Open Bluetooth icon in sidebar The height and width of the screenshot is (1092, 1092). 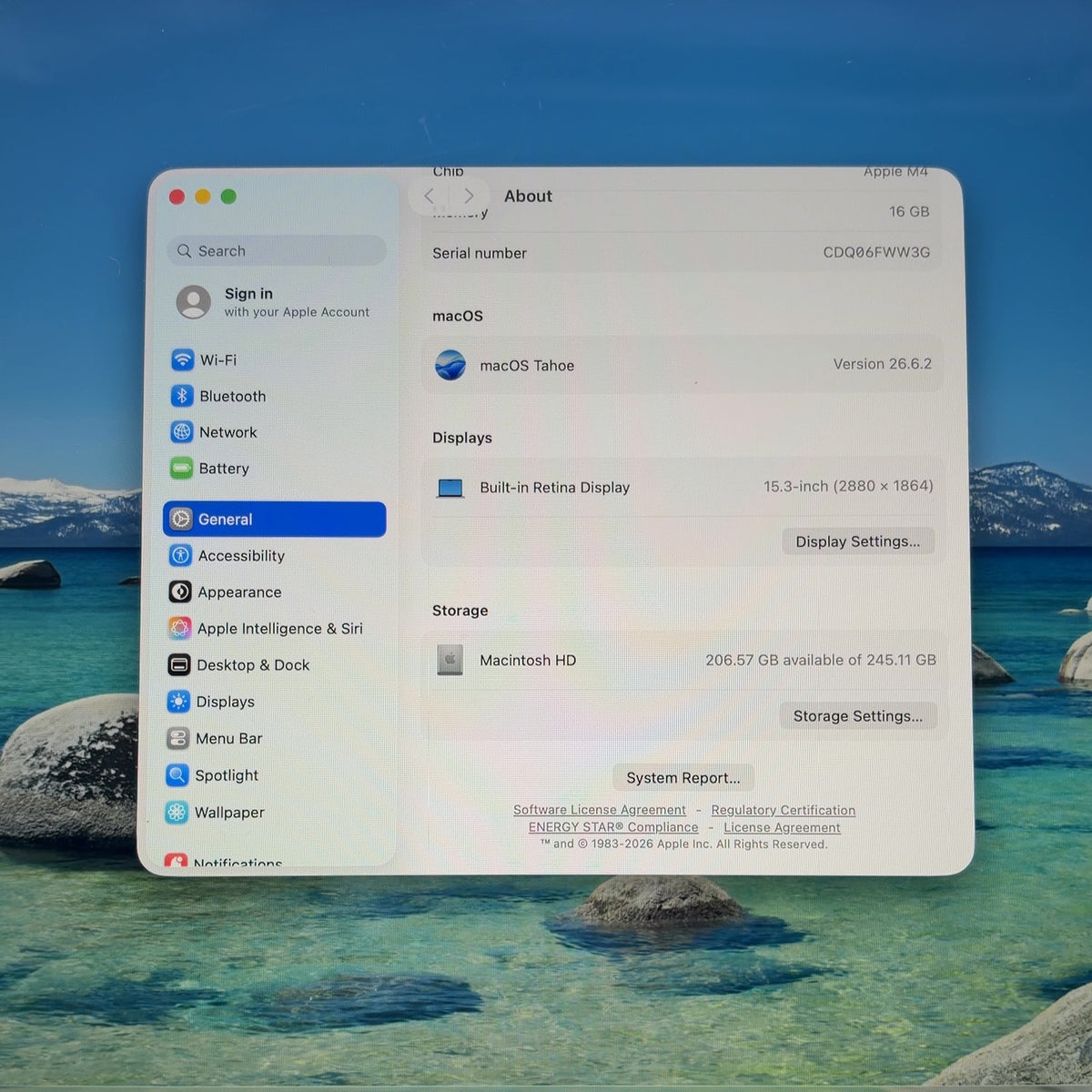pos(182,396)
